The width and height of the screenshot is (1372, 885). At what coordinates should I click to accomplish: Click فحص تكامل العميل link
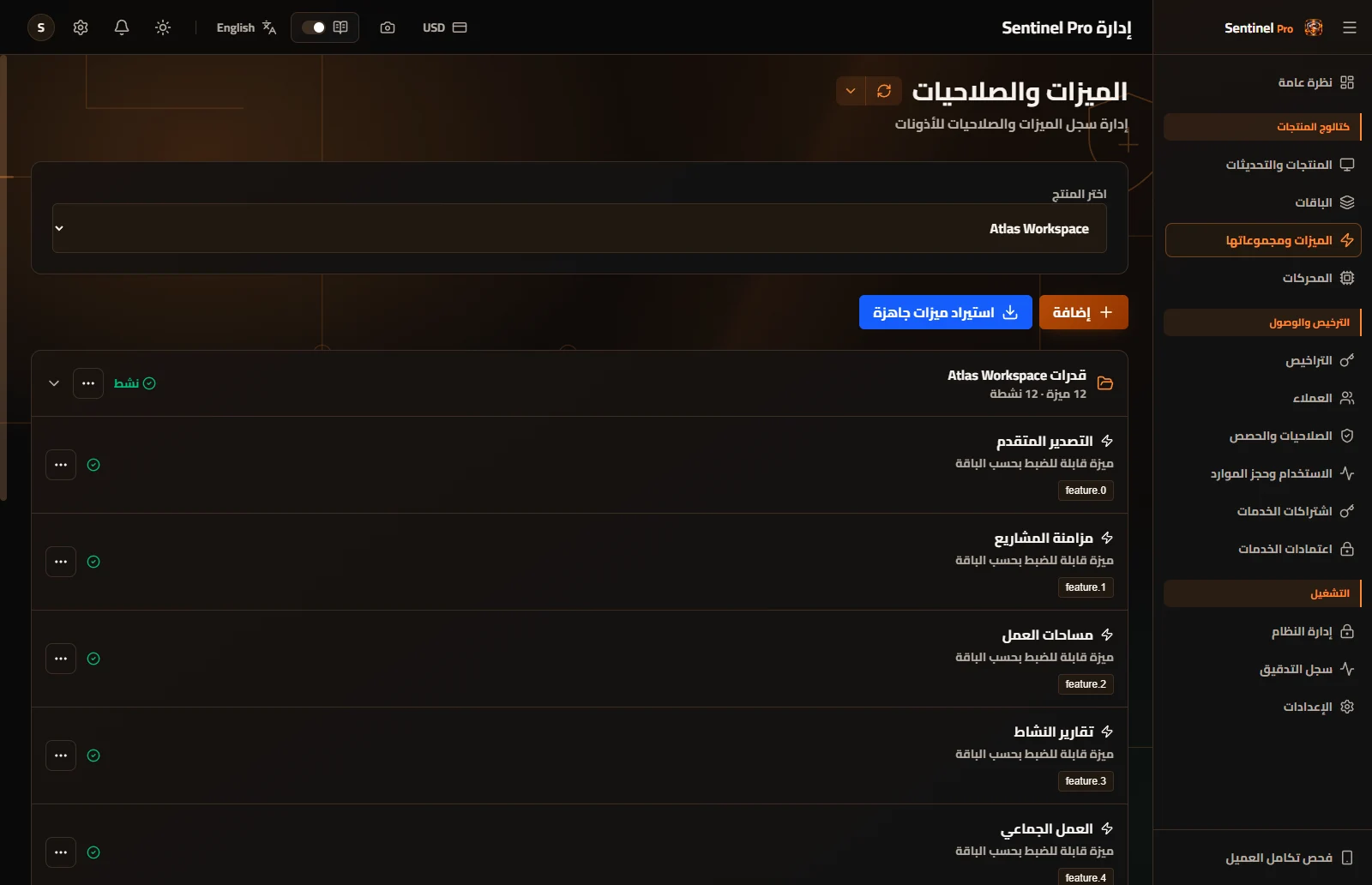1262,858
